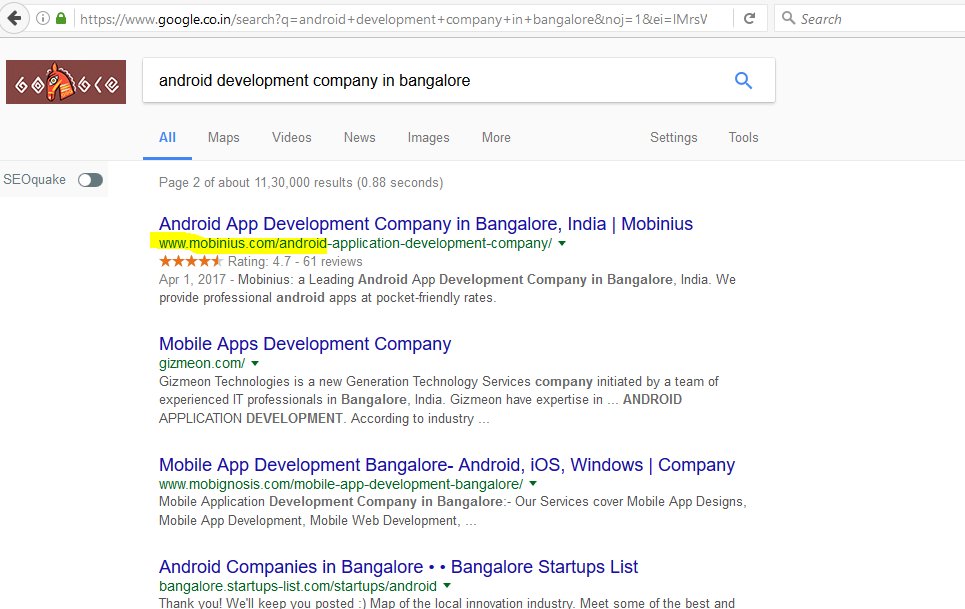Click the green padlock security icon

(x=63, y=17)
